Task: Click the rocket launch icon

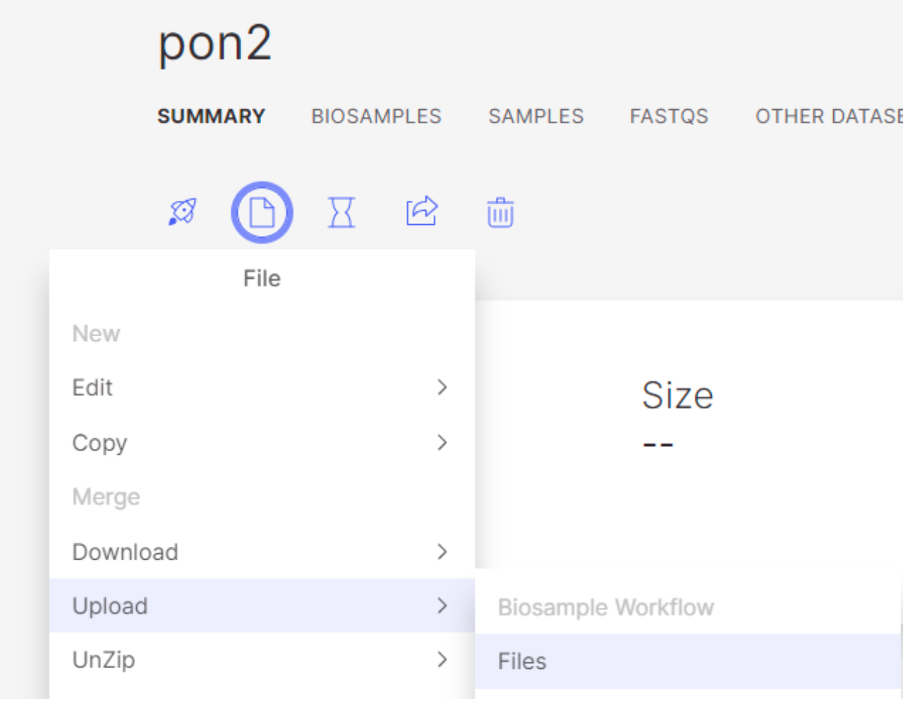Action: pyautogui.click(x=183, y=212)
